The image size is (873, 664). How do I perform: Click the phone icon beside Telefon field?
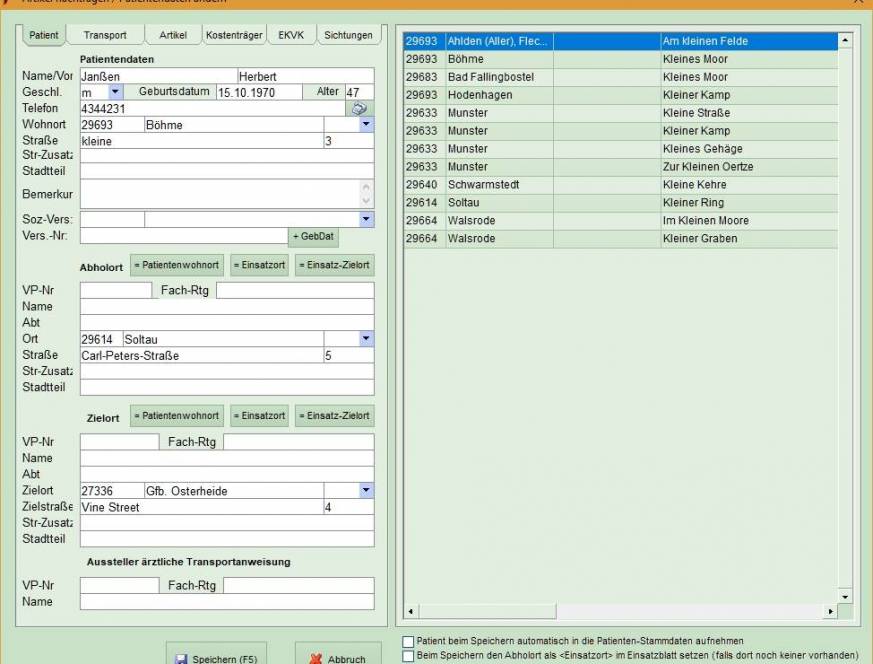360,108
